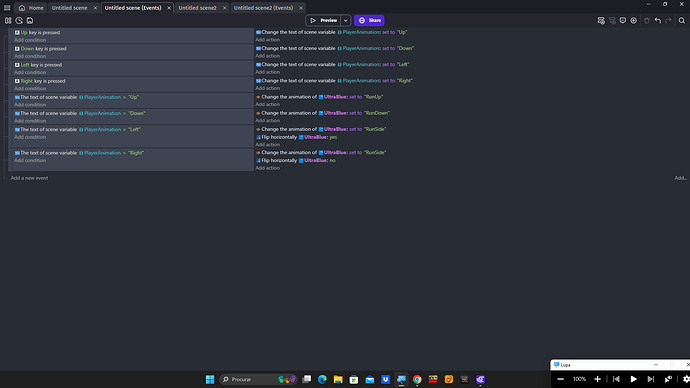This screenshot has height=388, width=690.
Task: Click the Lupa previous sentence button
Action: (616, 379)
